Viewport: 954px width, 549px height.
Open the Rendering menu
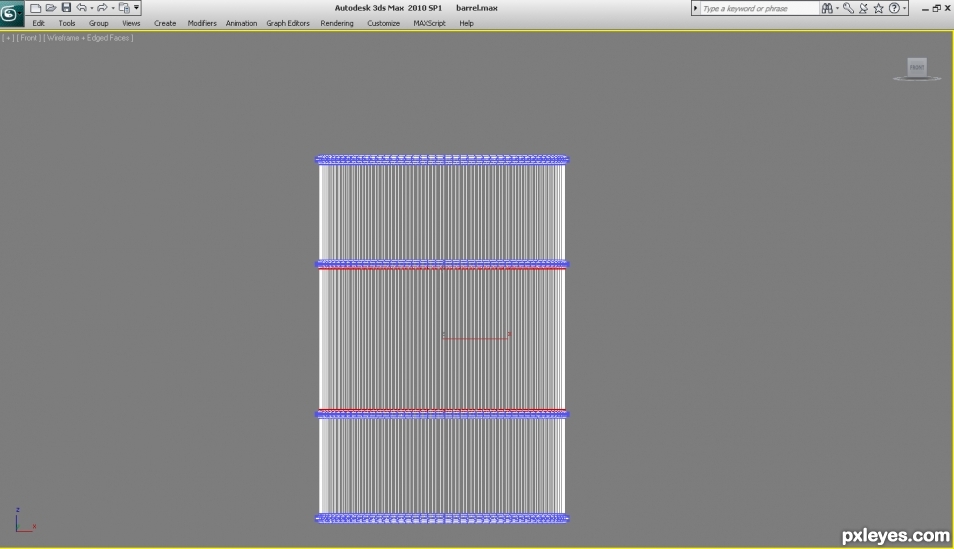337,23
